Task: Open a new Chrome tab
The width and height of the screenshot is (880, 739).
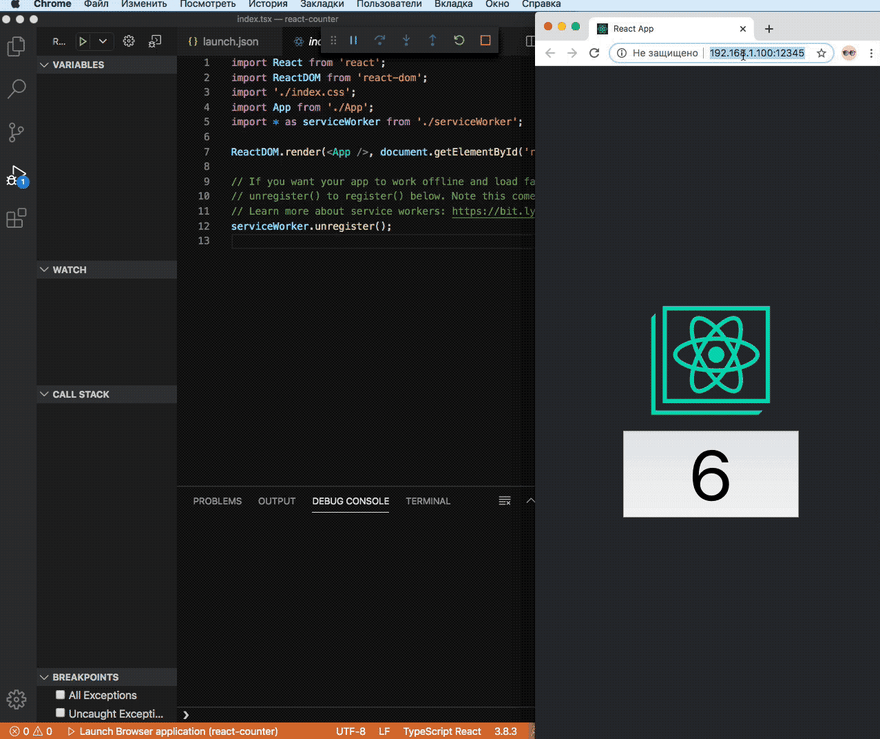Action: pyautogui.click(x=769, y=29)
